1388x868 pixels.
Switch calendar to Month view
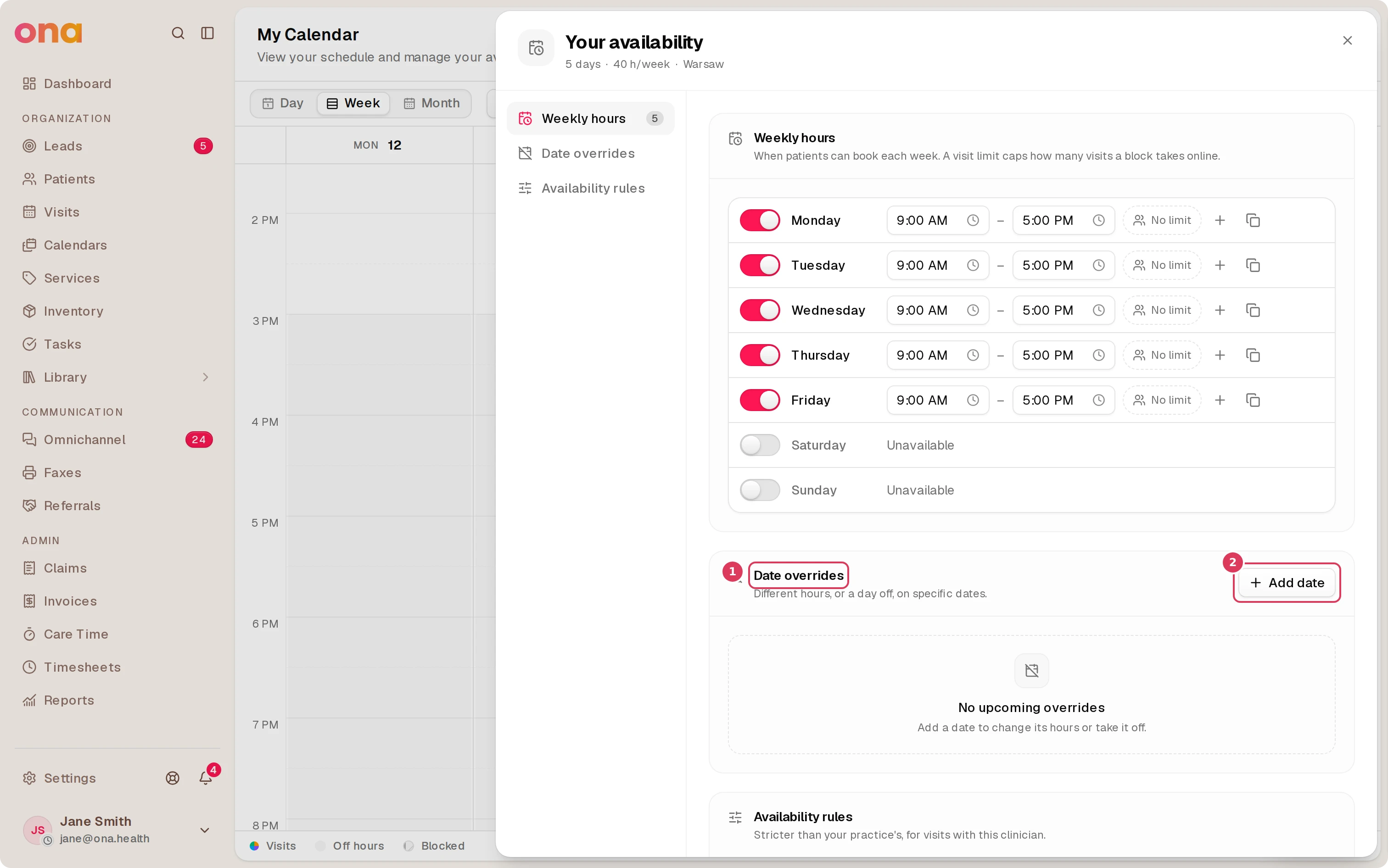(x=432, y=103)
